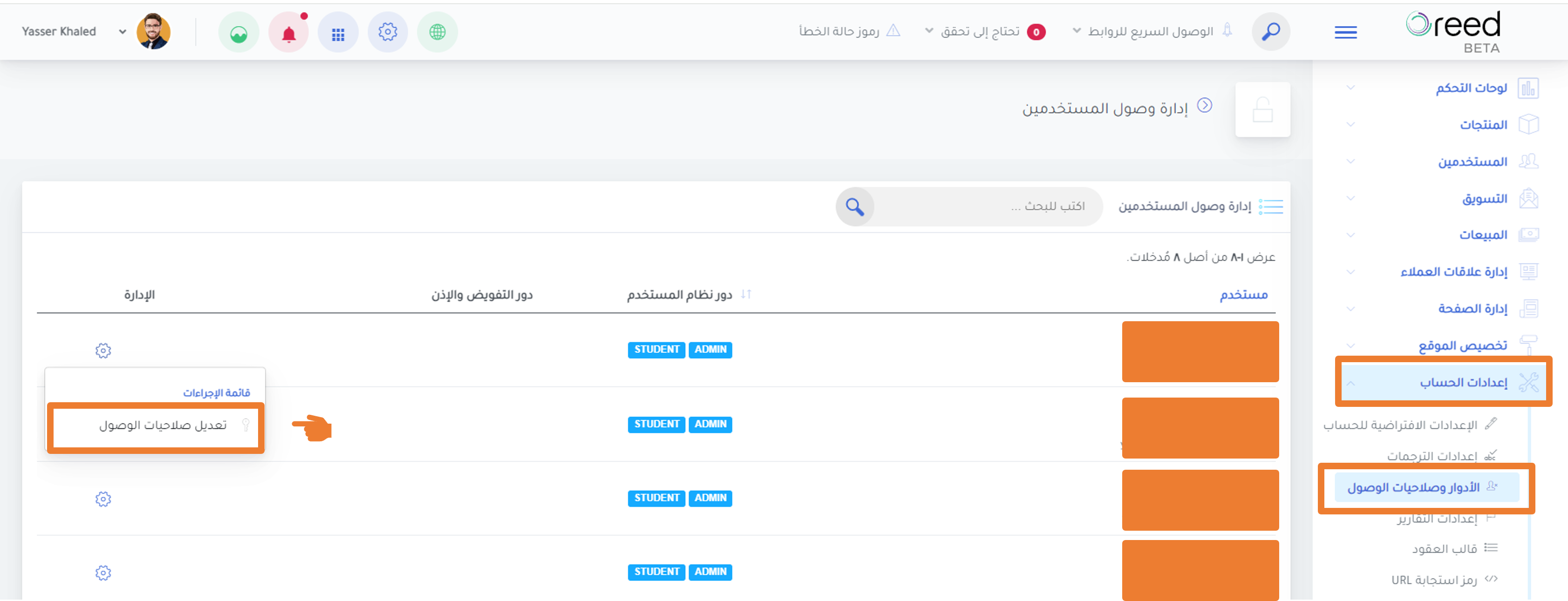Viewport: 1568px width, 601px height.
Task: Click the blue search button beside the search field
Action: click(855, 207)
